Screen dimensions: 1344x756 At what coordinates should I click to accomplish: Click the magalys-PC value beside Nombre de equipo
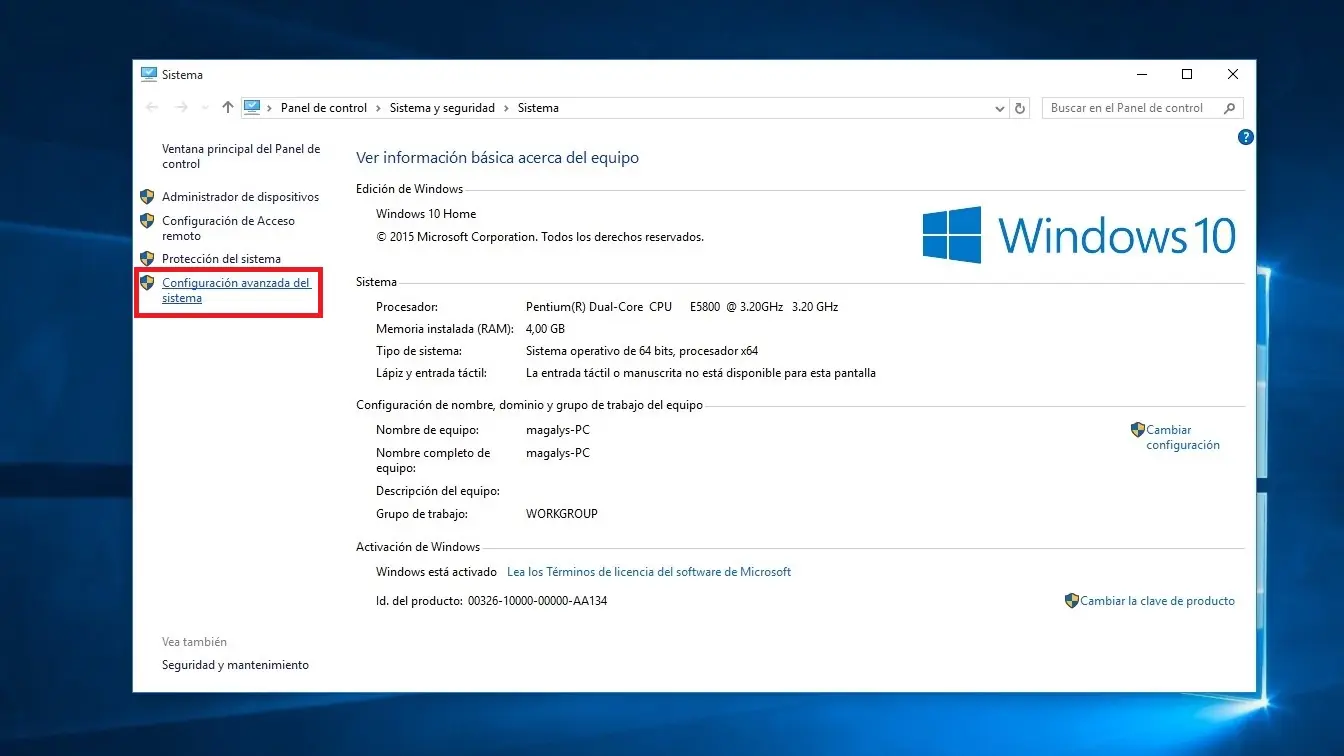point(558,430)
